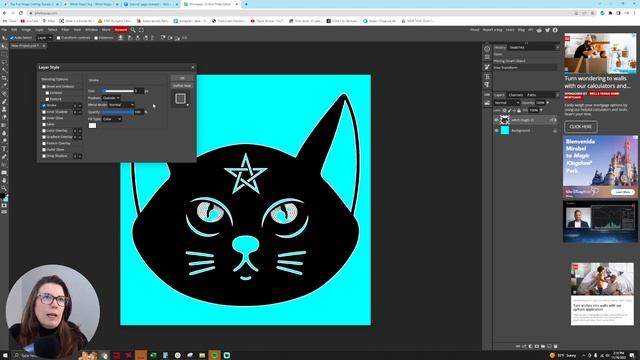The width and height of the screenshot is (640, 360).
Task: Click the stroke Size value field
Action: pyautogui.click(x=139, y=91)
